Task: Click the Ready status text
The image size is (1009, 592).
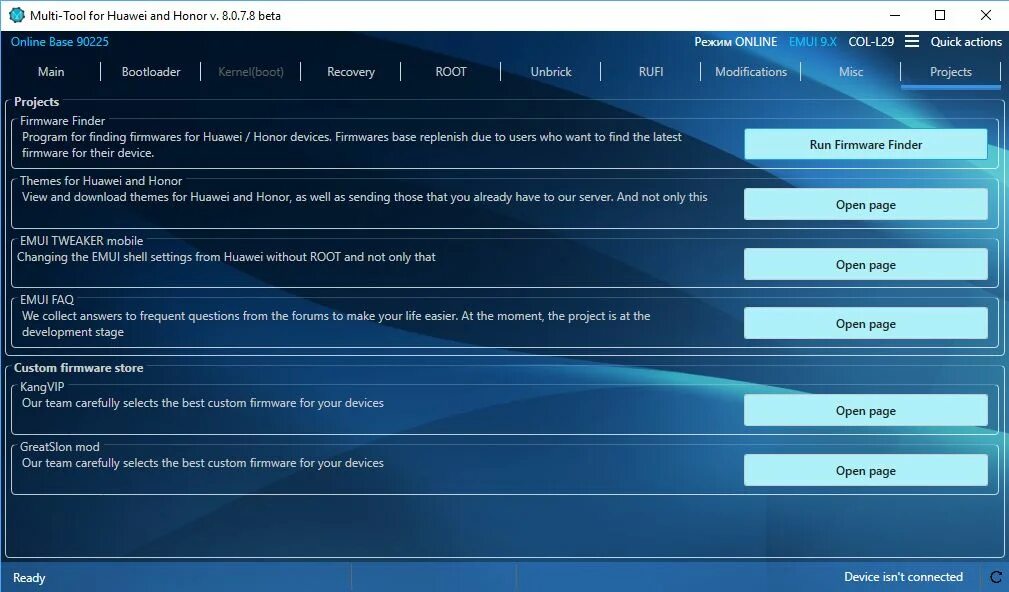Action: click(29, 578)
